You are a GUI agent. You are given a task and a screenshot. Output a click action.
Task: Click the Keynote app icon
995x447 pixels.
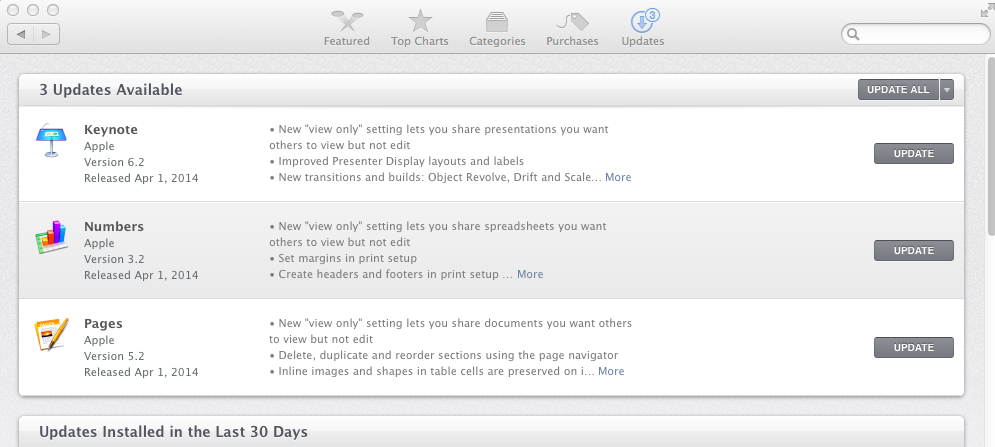point(51,142)
